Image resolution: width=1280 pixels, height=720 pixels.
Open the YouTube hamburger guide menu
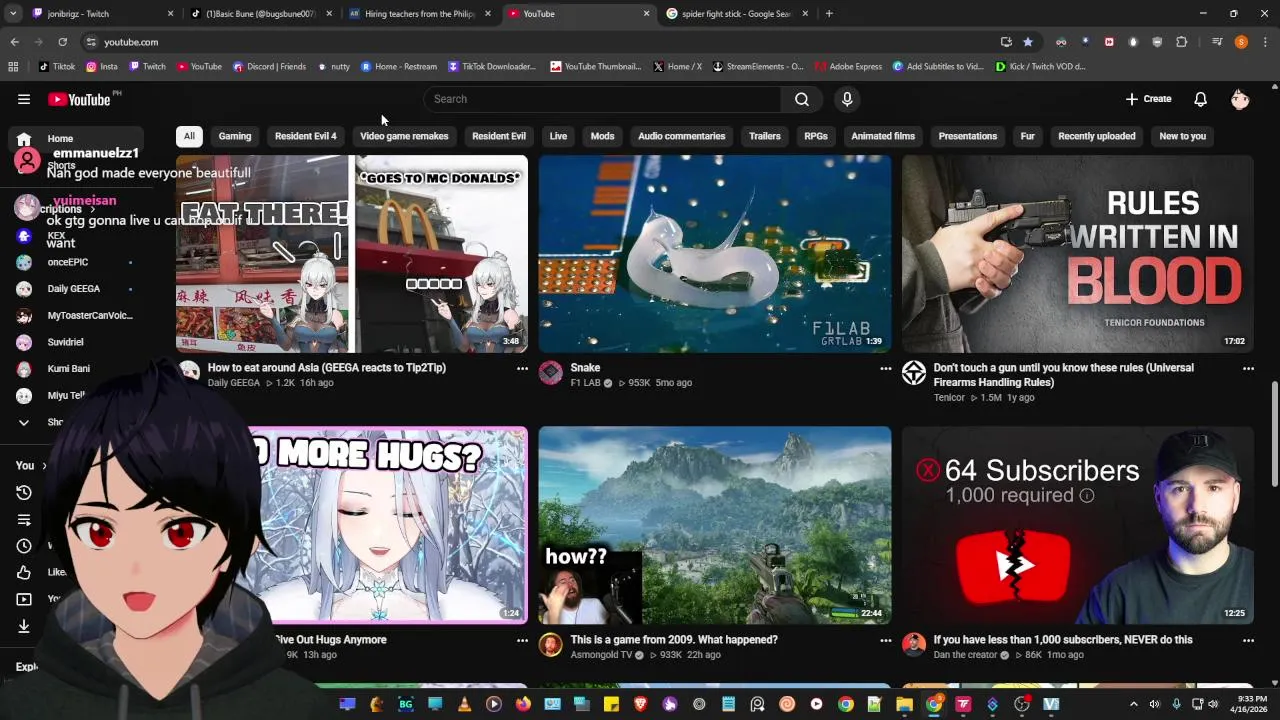(x=24, y=99)
